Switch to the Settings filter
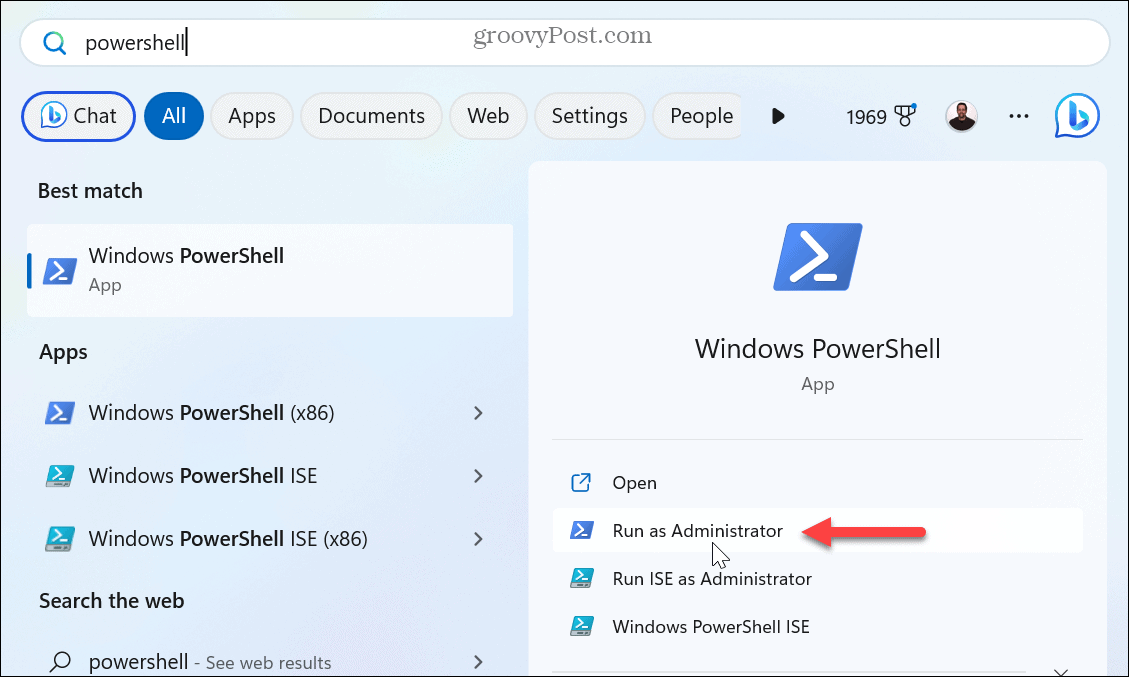This screenshot has height=677, width=1129. (590, 116)
